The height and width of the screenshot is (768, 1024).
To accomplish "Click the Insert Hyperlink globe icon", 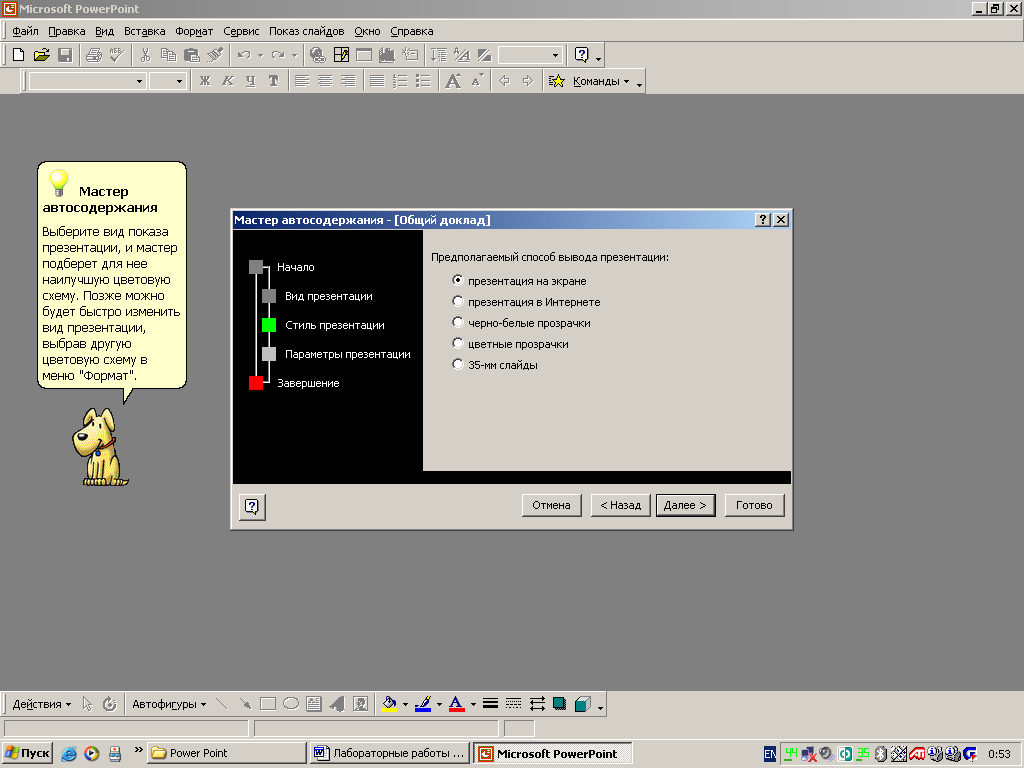I will [317, 55].
